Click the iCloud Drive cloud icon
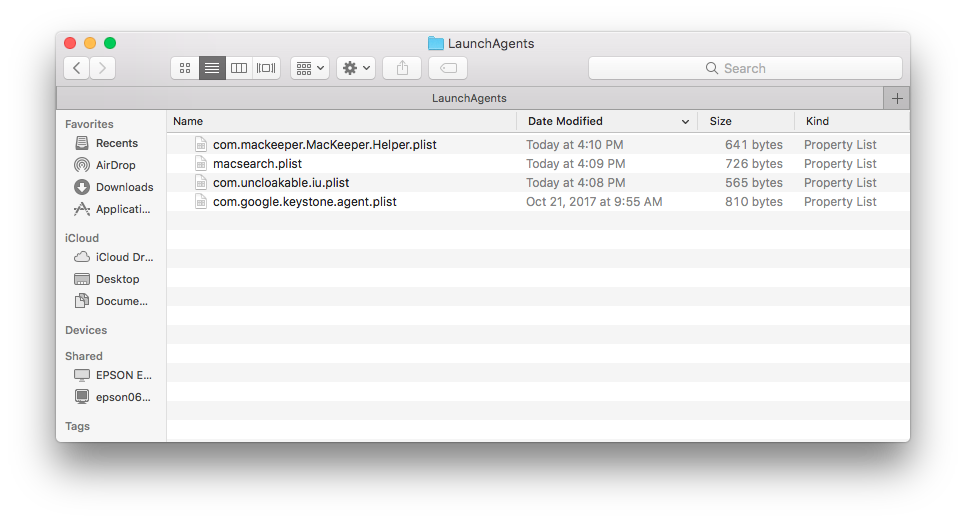Viewport: 966px width, 522px height. [82, 257]
